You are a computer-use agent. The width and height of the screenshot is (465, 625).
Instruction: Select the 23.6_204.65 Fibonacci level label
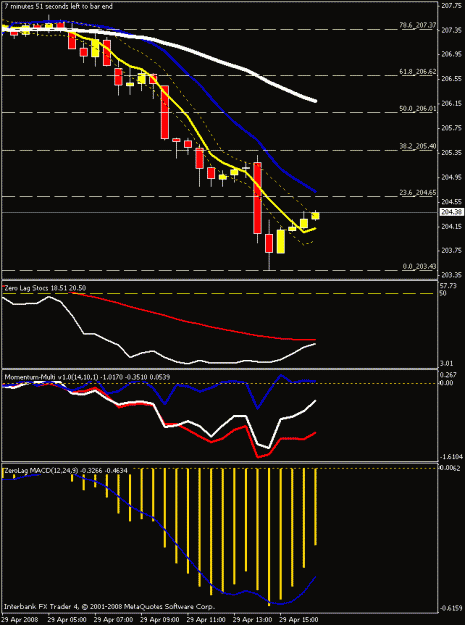point(418,192)
